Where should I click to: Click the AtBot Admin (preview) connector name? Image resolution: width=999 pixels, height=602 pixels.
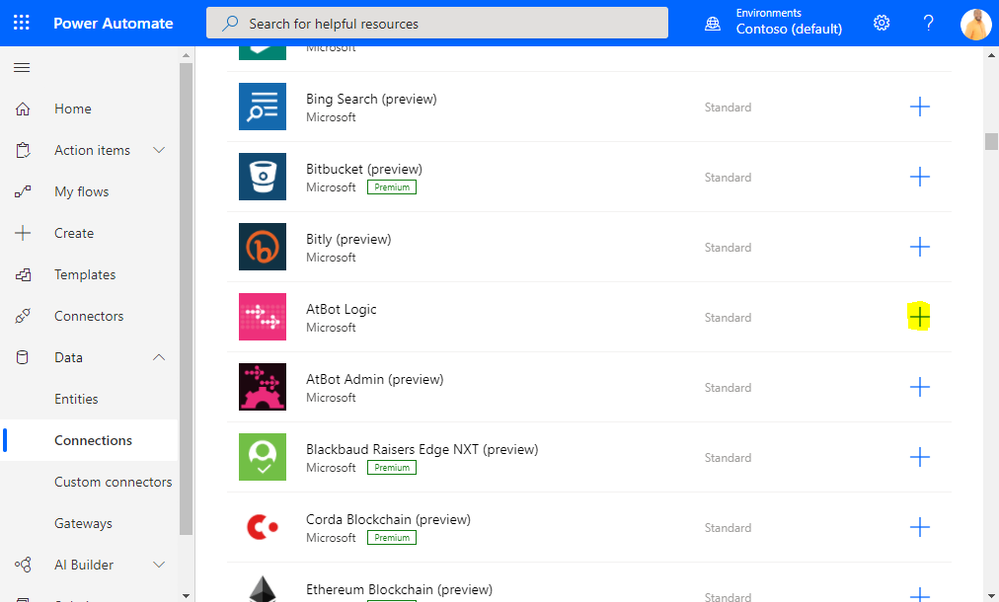pyautogui.click(x=375, y=380)
